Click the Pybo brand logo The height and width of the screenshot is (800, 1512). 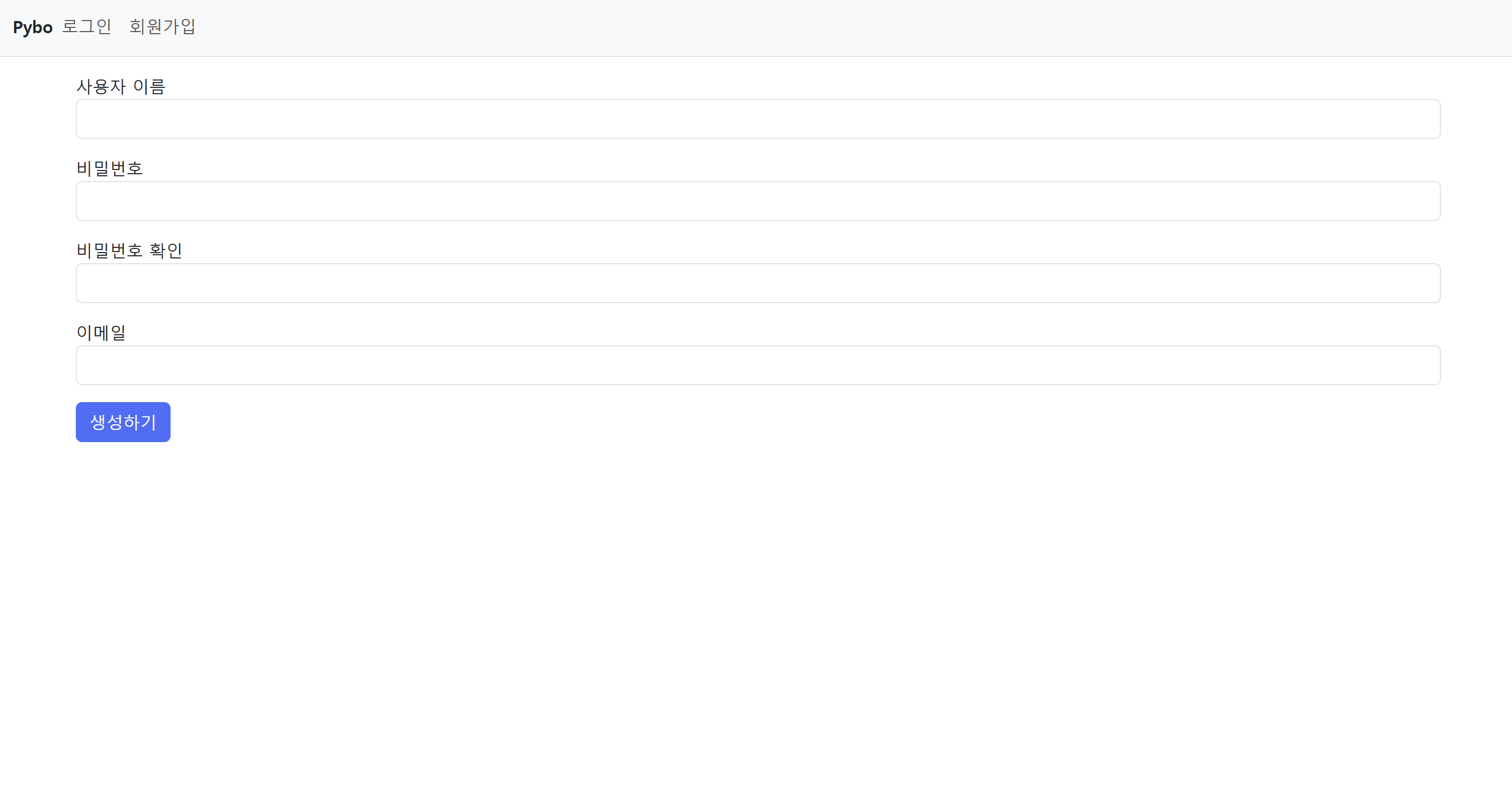coord(33,27)
